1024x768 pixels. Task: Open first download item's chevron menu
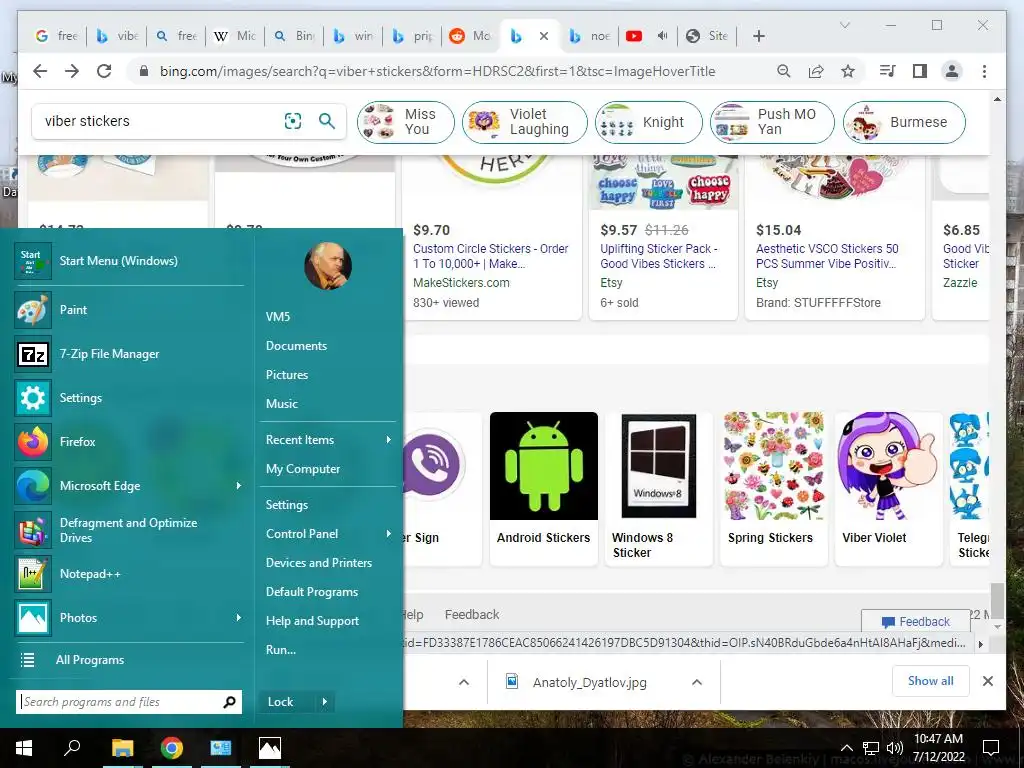tap(464, 682)
